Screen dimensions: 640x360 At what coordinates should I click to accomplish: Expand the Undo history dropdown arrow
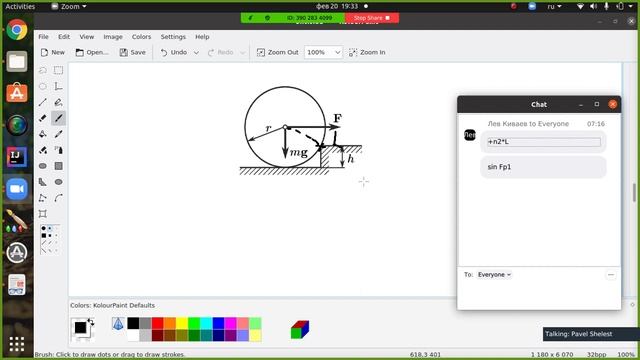tap(196, 53)
